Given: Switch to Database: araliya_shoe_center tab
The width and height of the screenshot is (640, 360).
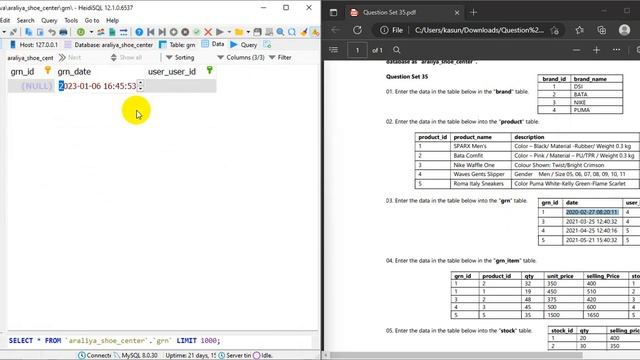Looking at the screenshot, I should pyautogui.click(x=108, y=44).
